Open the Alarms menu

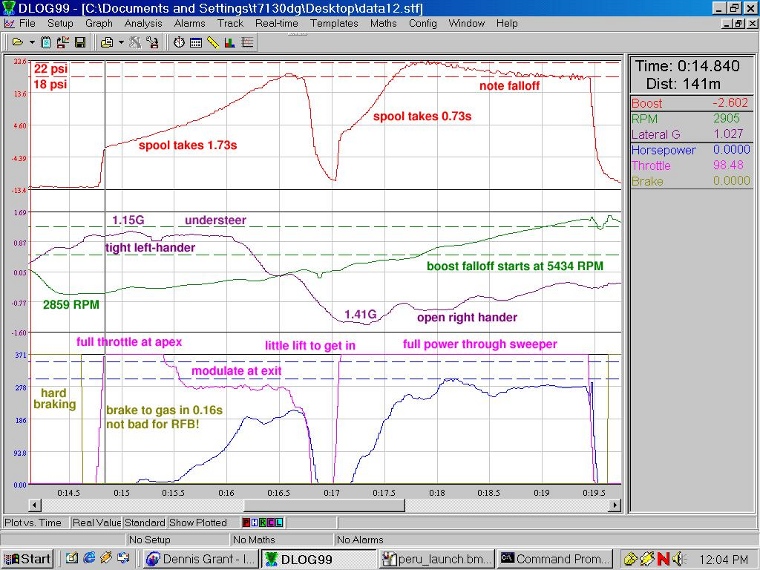189,22
